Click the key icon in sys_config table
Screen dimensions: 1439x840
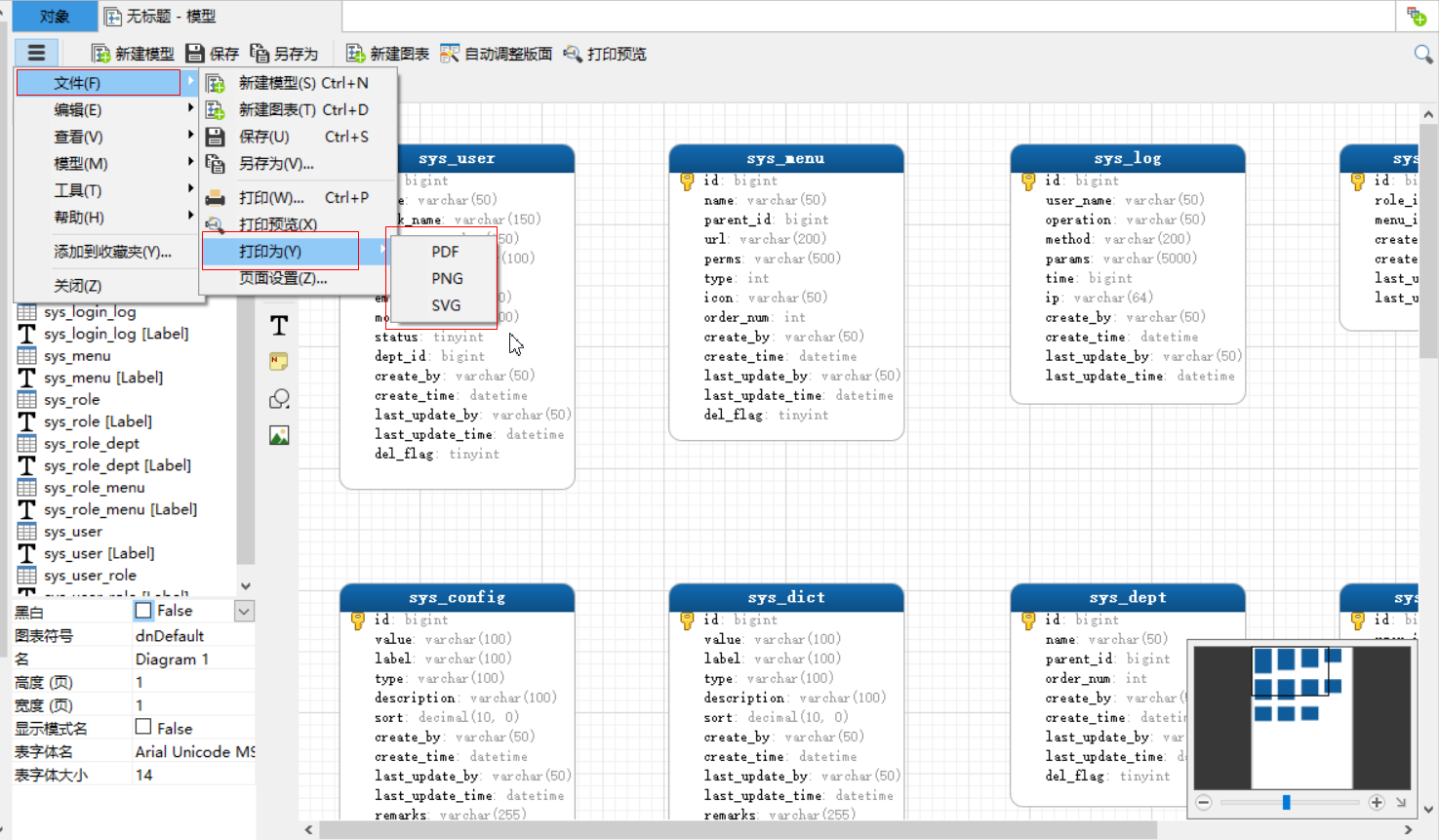[x=358, y=620]
